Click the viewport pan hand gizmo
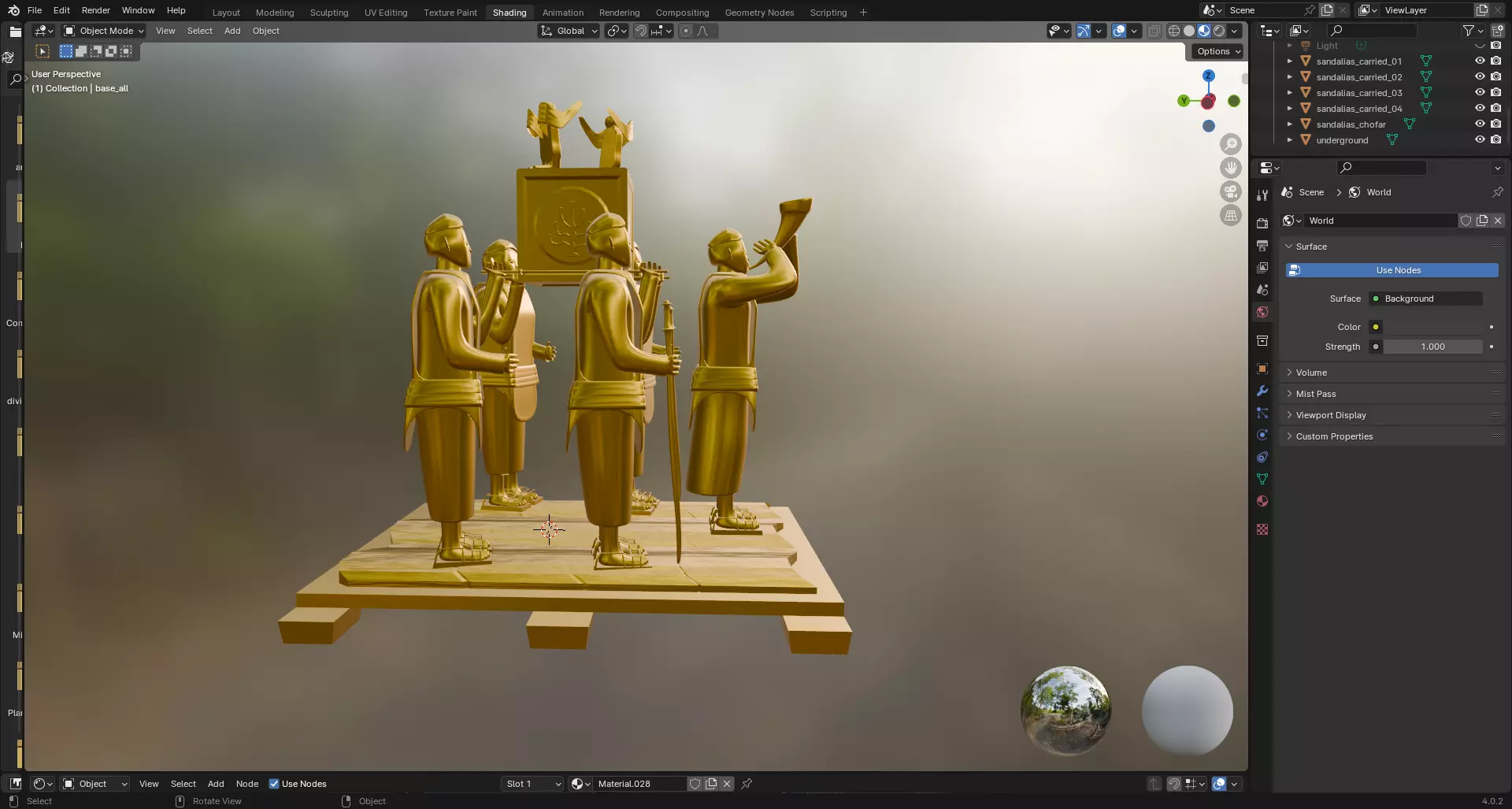1512x809 pixels. click(1231, 168)
